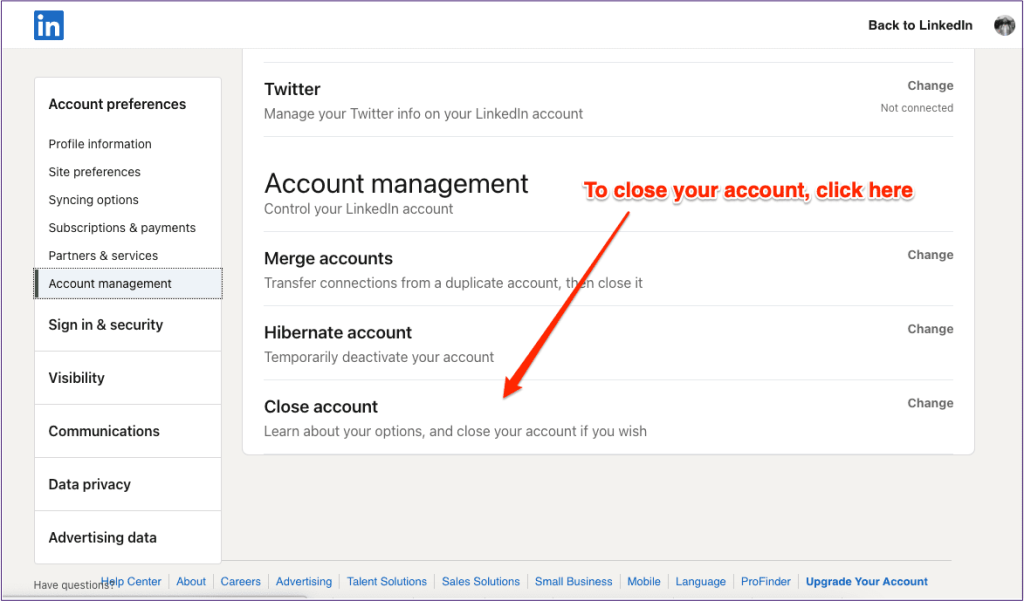Click the LinkedIn logo icon

coord(49,25)
